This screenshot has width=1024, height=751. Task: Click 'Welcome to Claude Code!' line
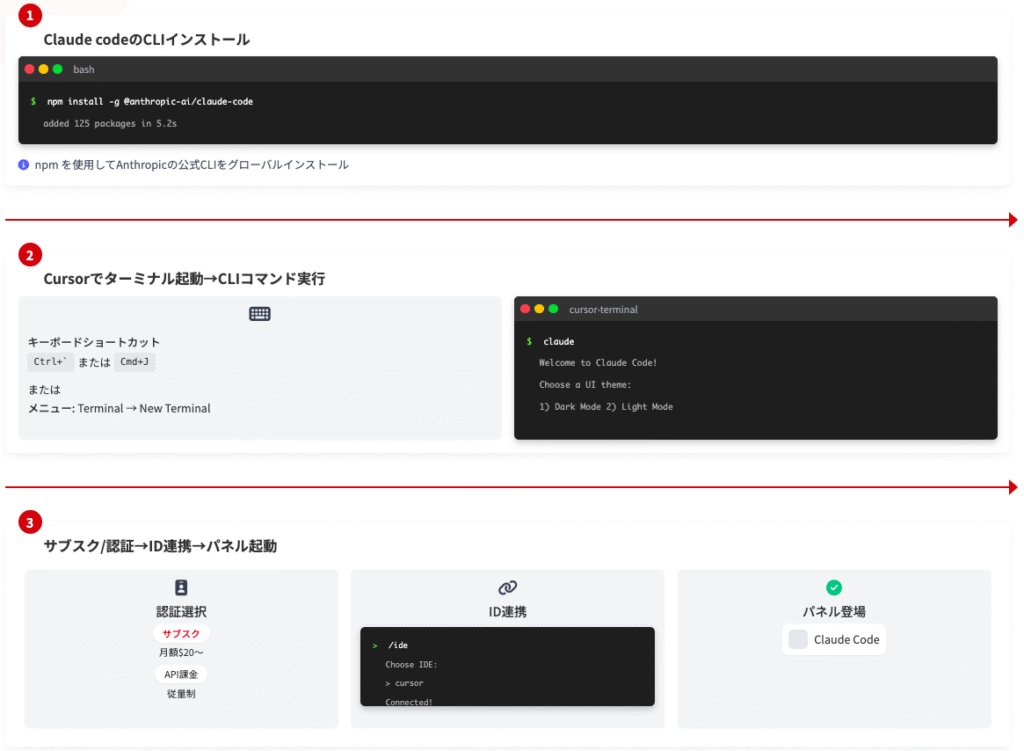click(598, 362)
